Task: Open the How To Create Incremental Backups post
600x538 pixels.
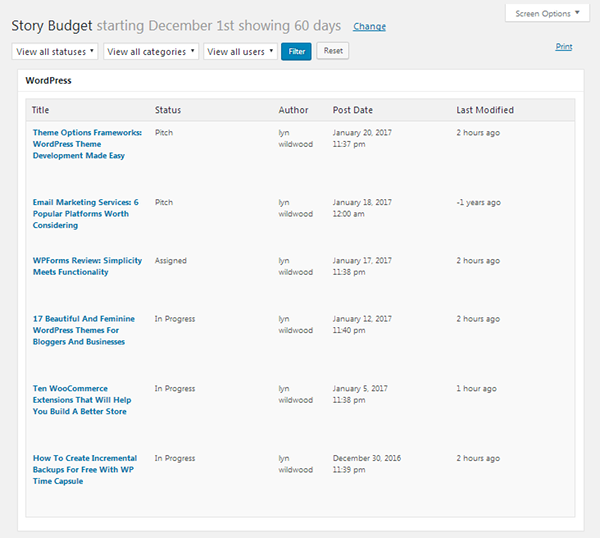Action: point(85,469)
